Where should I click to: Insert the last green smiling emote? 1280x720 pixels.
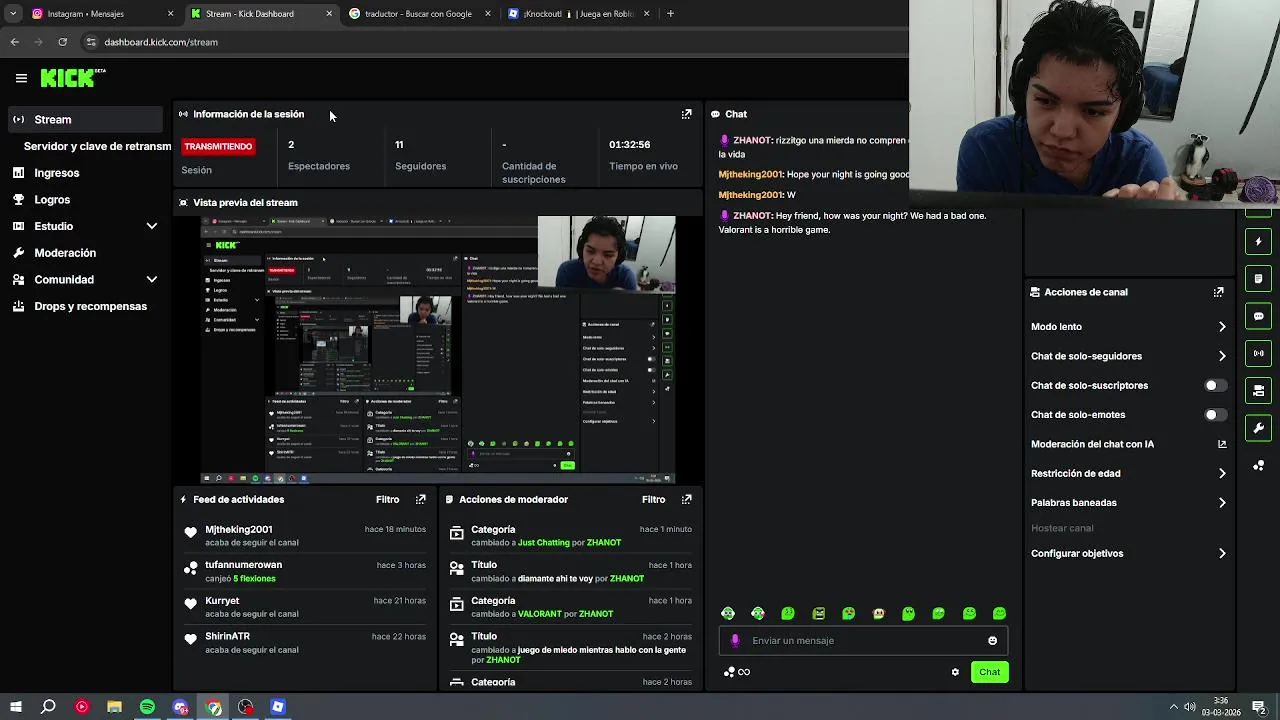[x=999, y=613]
